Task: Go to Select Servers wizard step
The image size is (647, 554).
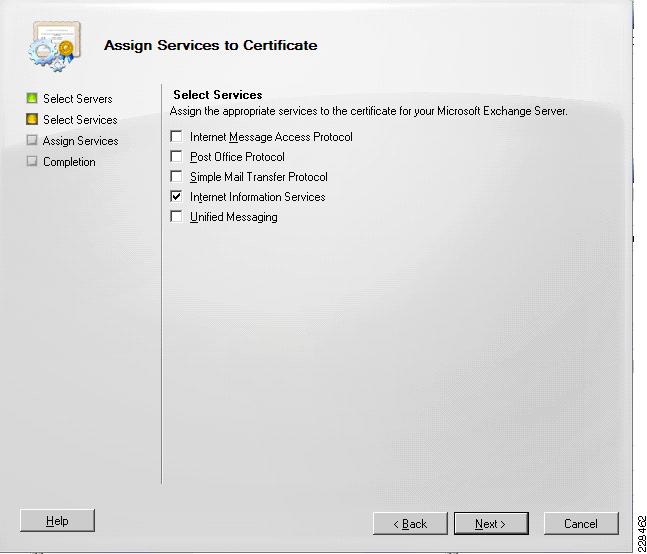Action: [78, 99]
